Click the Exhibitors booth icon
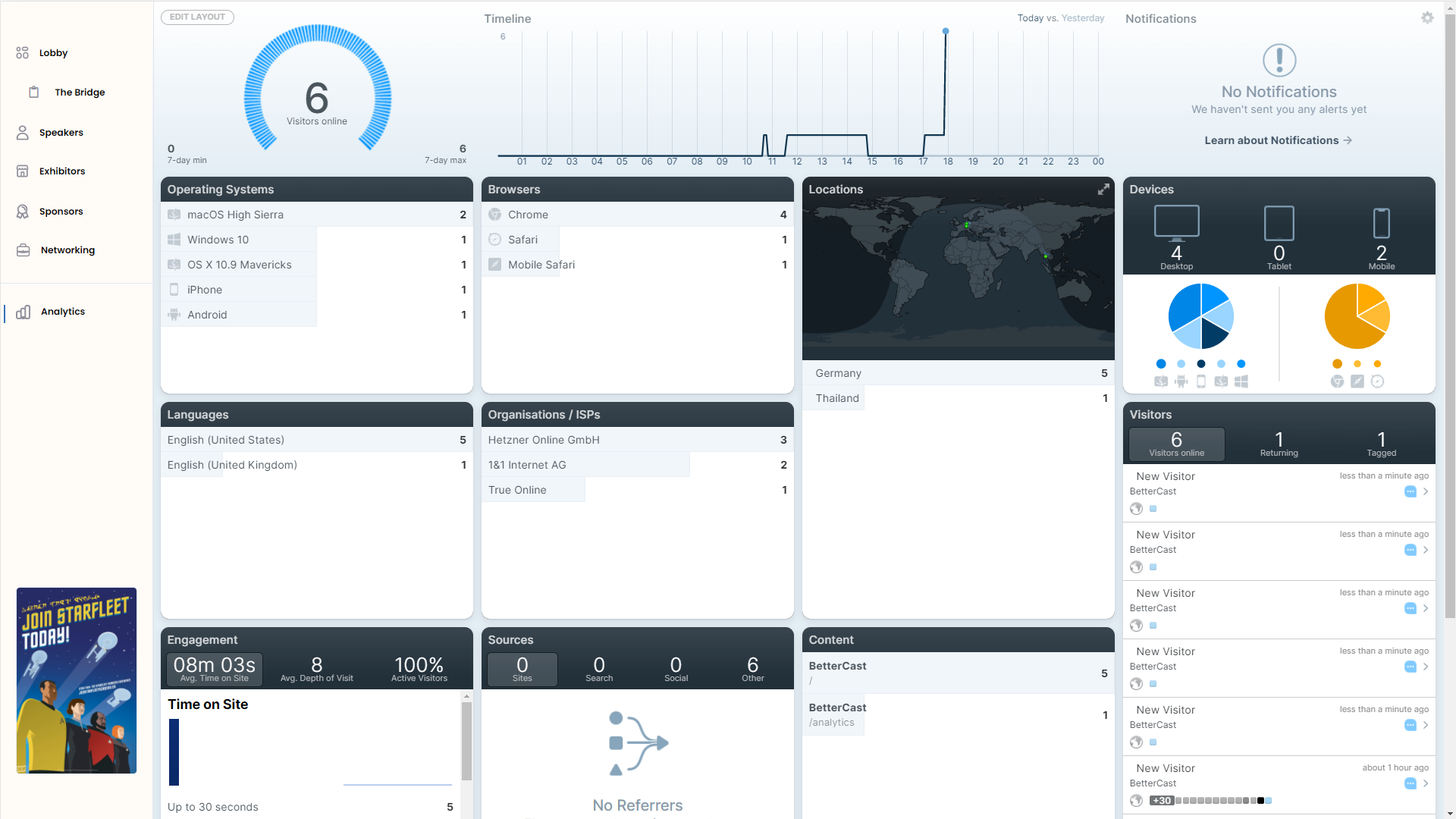 click(x=23, y=171)
